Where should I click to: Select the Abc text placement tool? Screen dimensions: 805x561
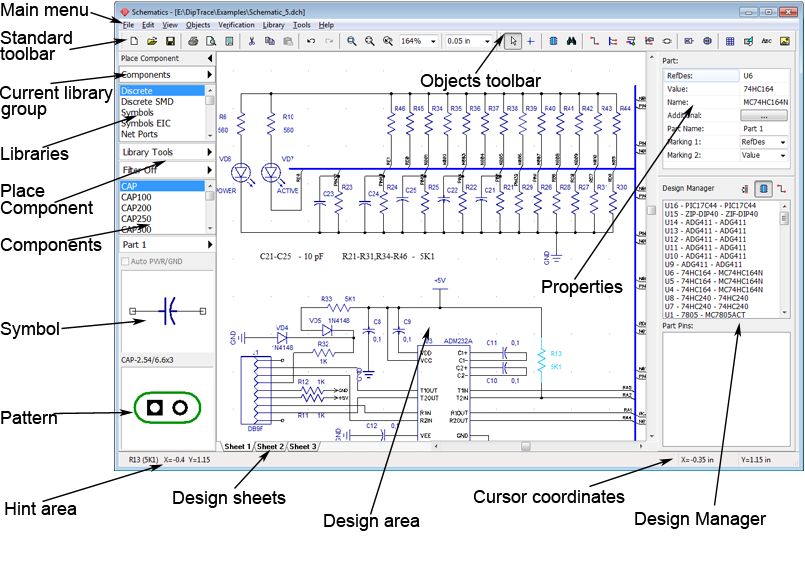(x=766, y=41)
